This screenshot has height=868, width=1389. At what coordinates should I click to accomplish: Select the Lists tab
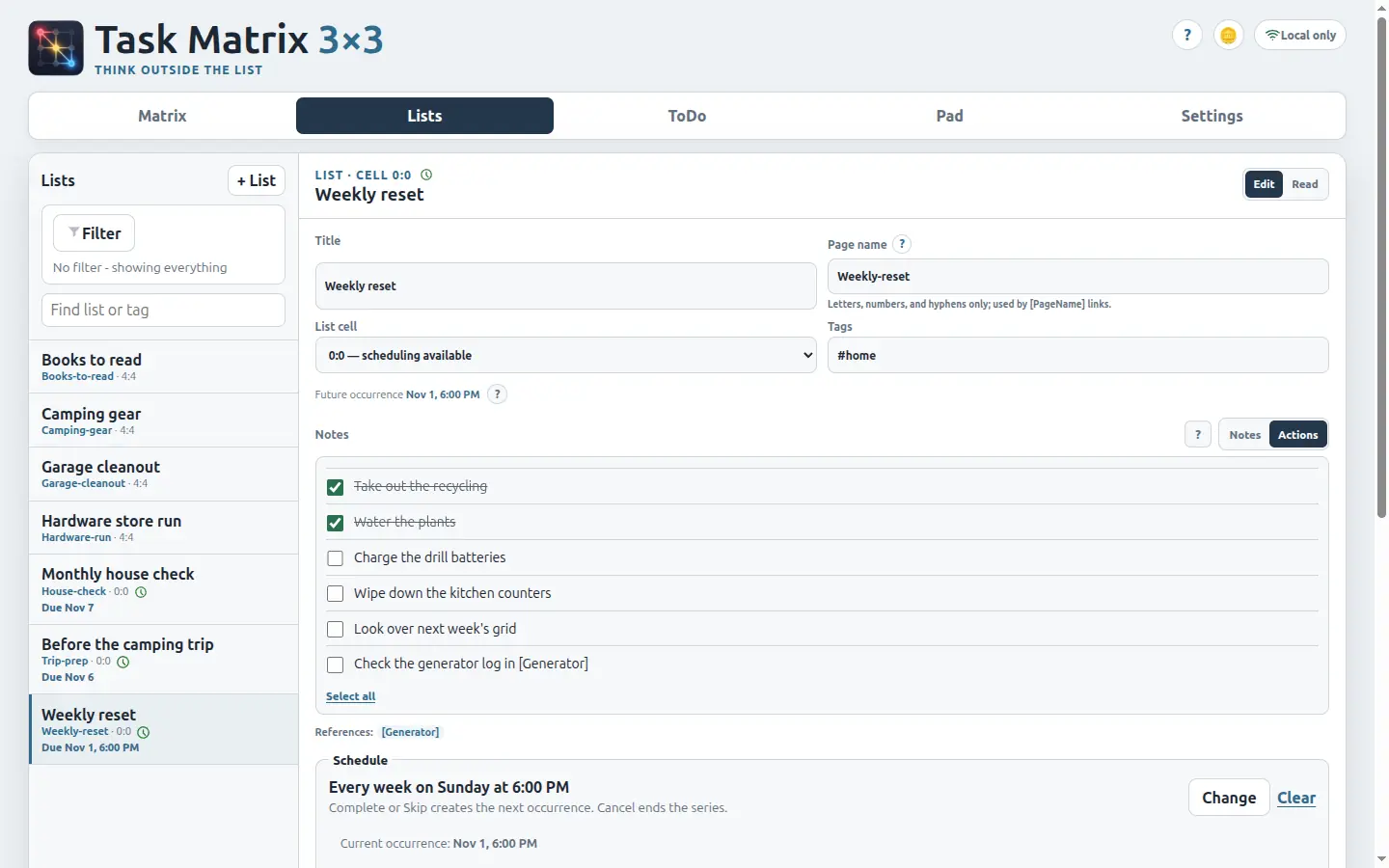click(424, 116)
